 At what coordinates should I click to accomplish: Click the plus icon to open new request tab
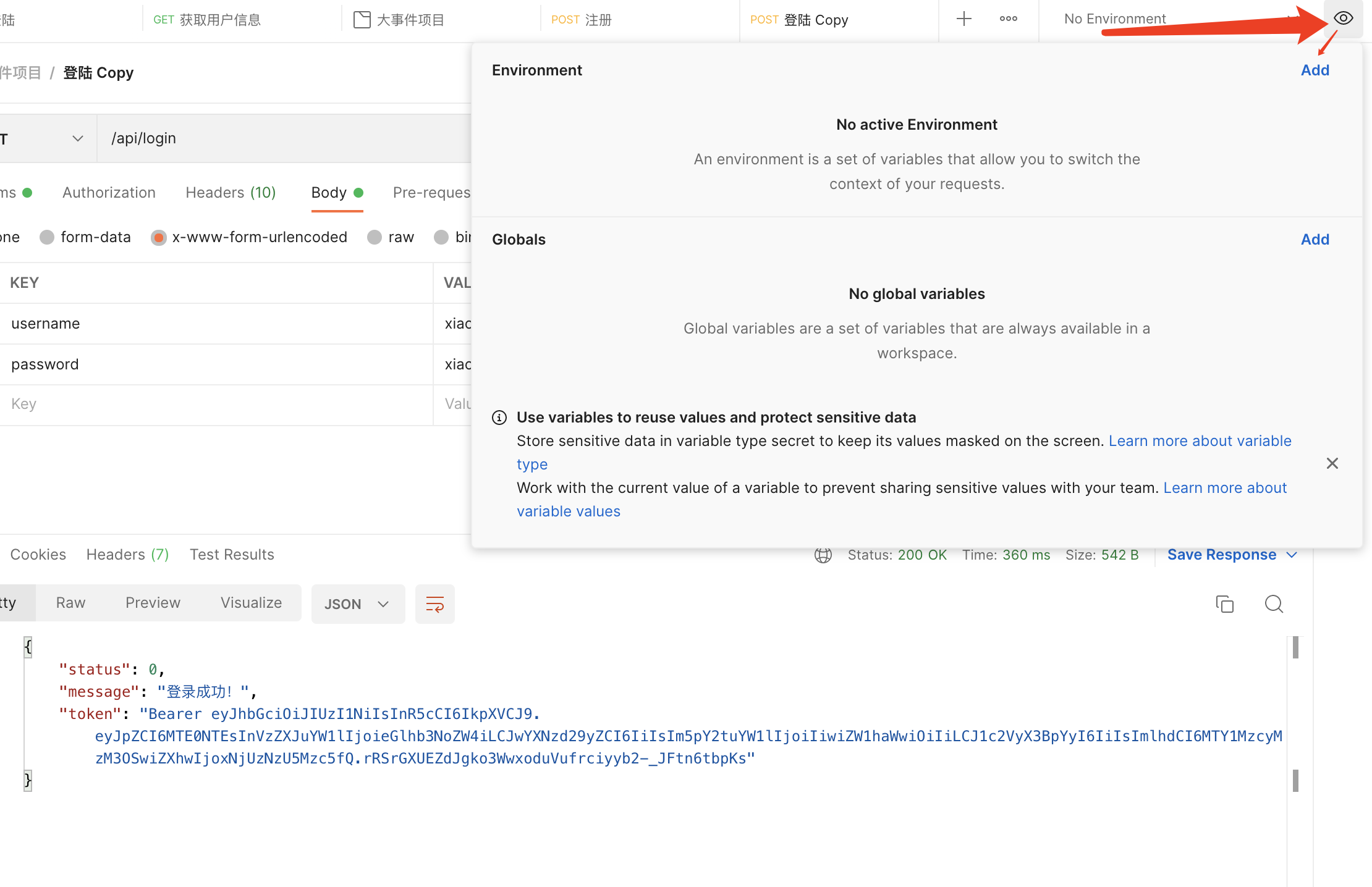click(x=963, y=19)
